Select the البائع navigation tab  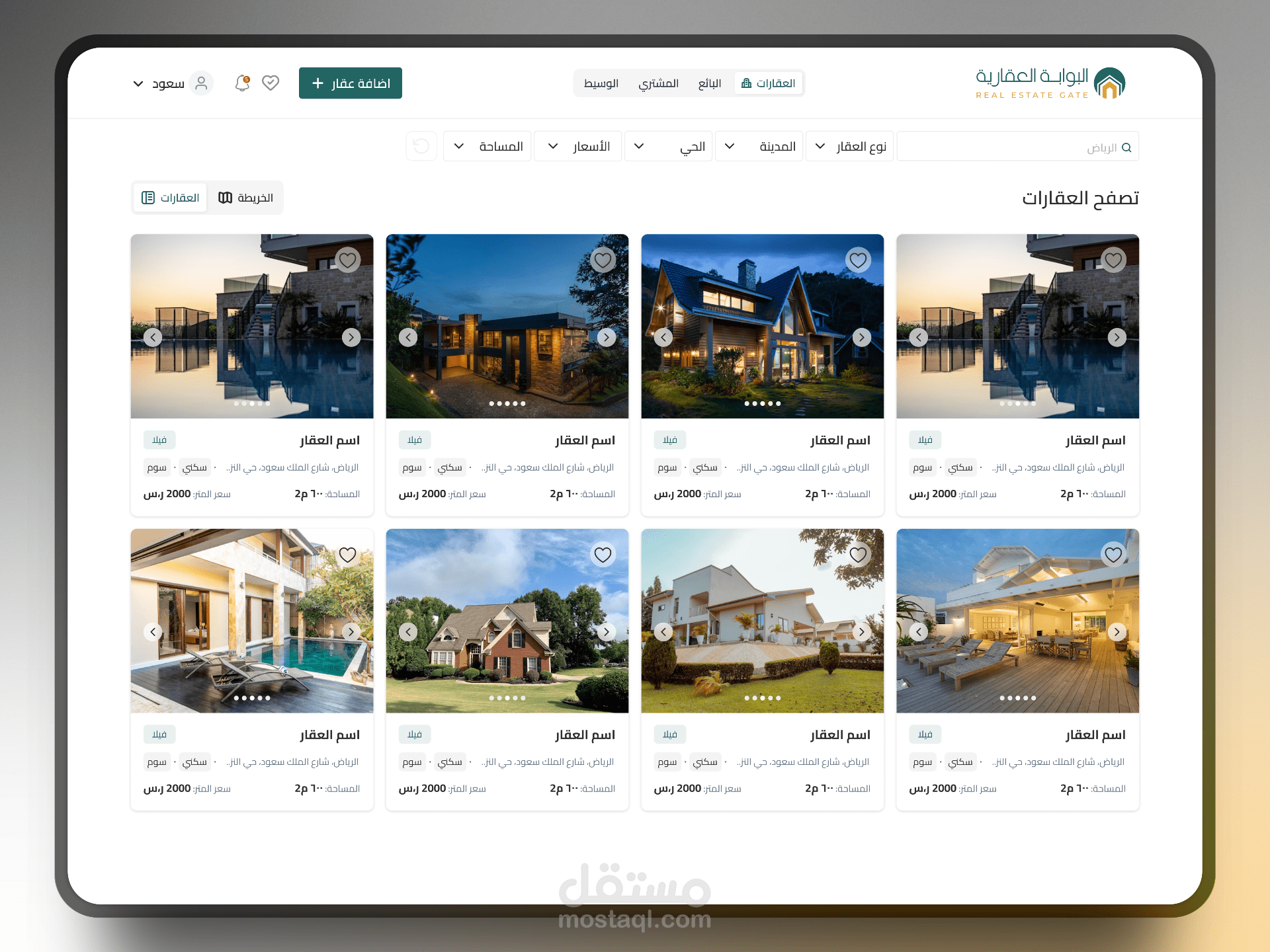pos(709,83)
